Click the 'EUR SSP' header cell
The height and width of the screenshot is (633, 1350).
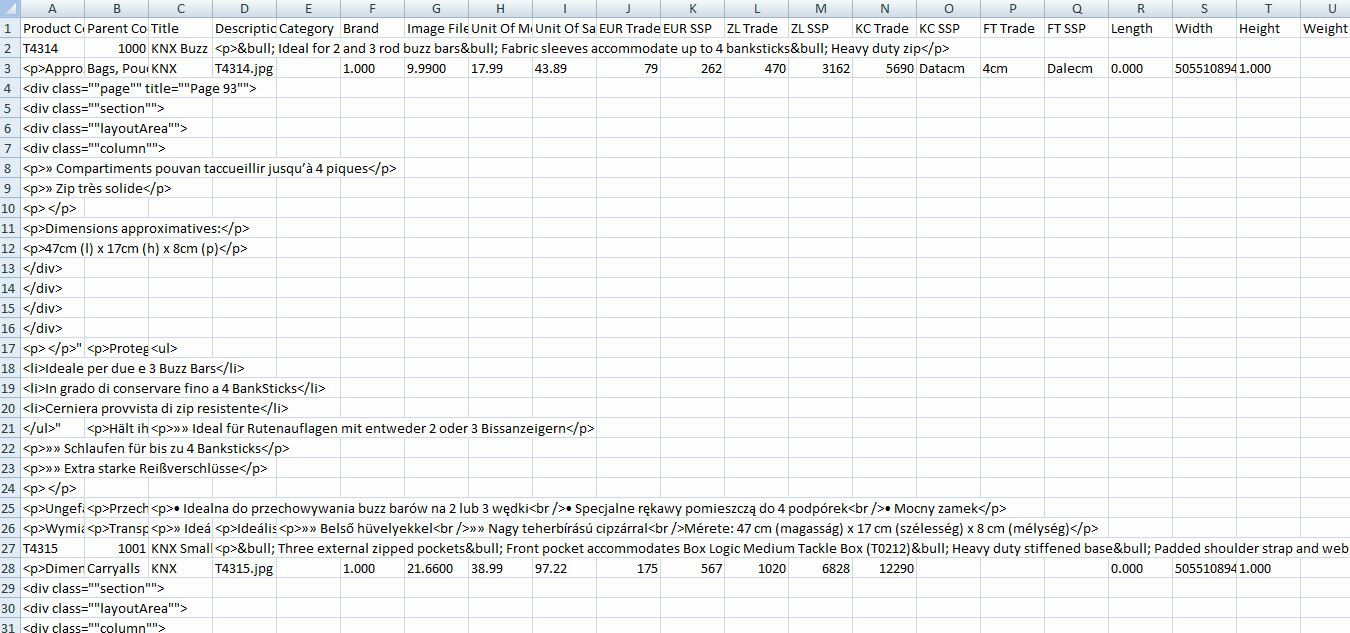click(x=692, y=28)
